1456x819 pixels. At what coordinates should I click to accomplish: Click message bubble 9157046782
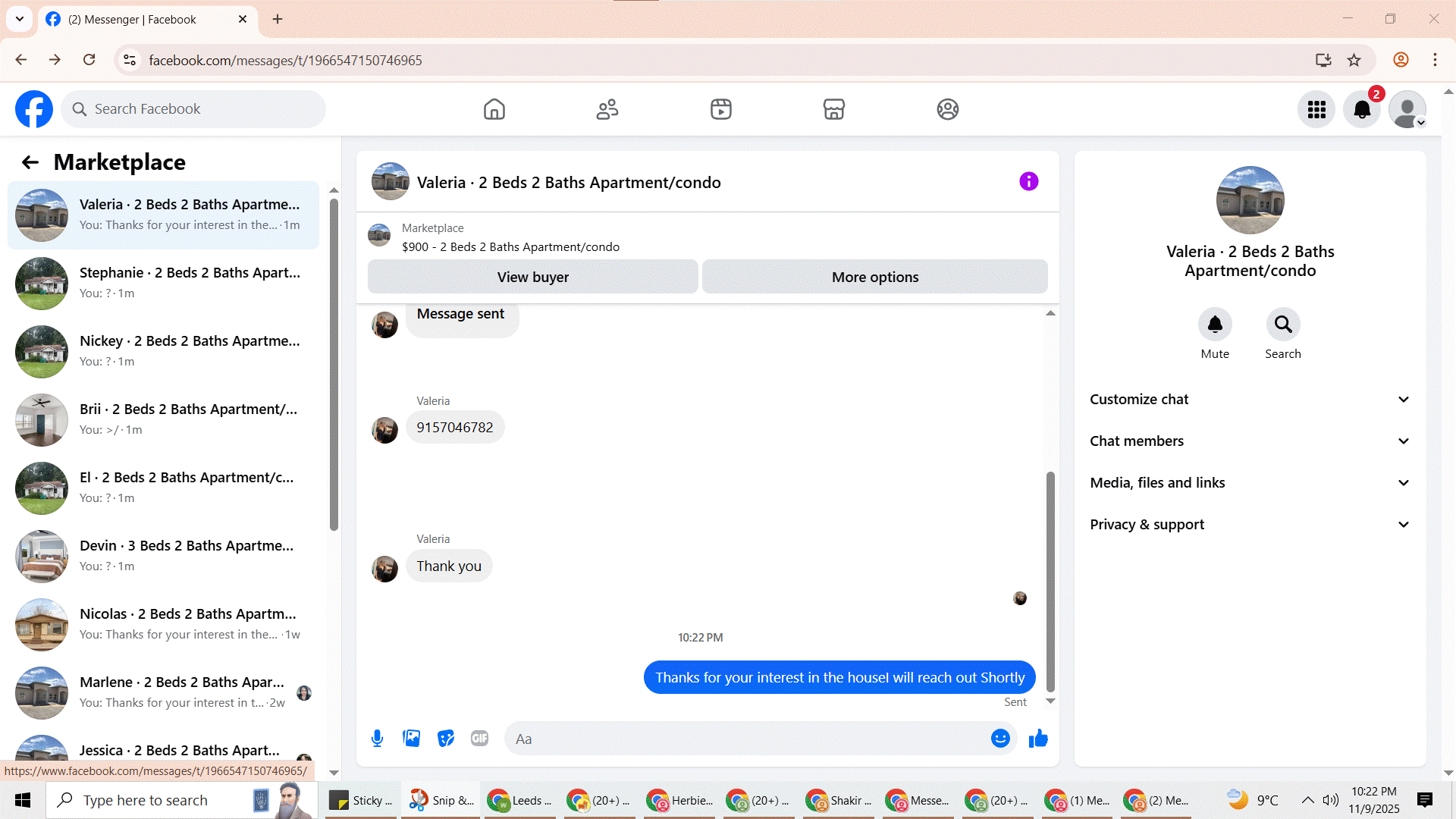(x=455, y=427)
